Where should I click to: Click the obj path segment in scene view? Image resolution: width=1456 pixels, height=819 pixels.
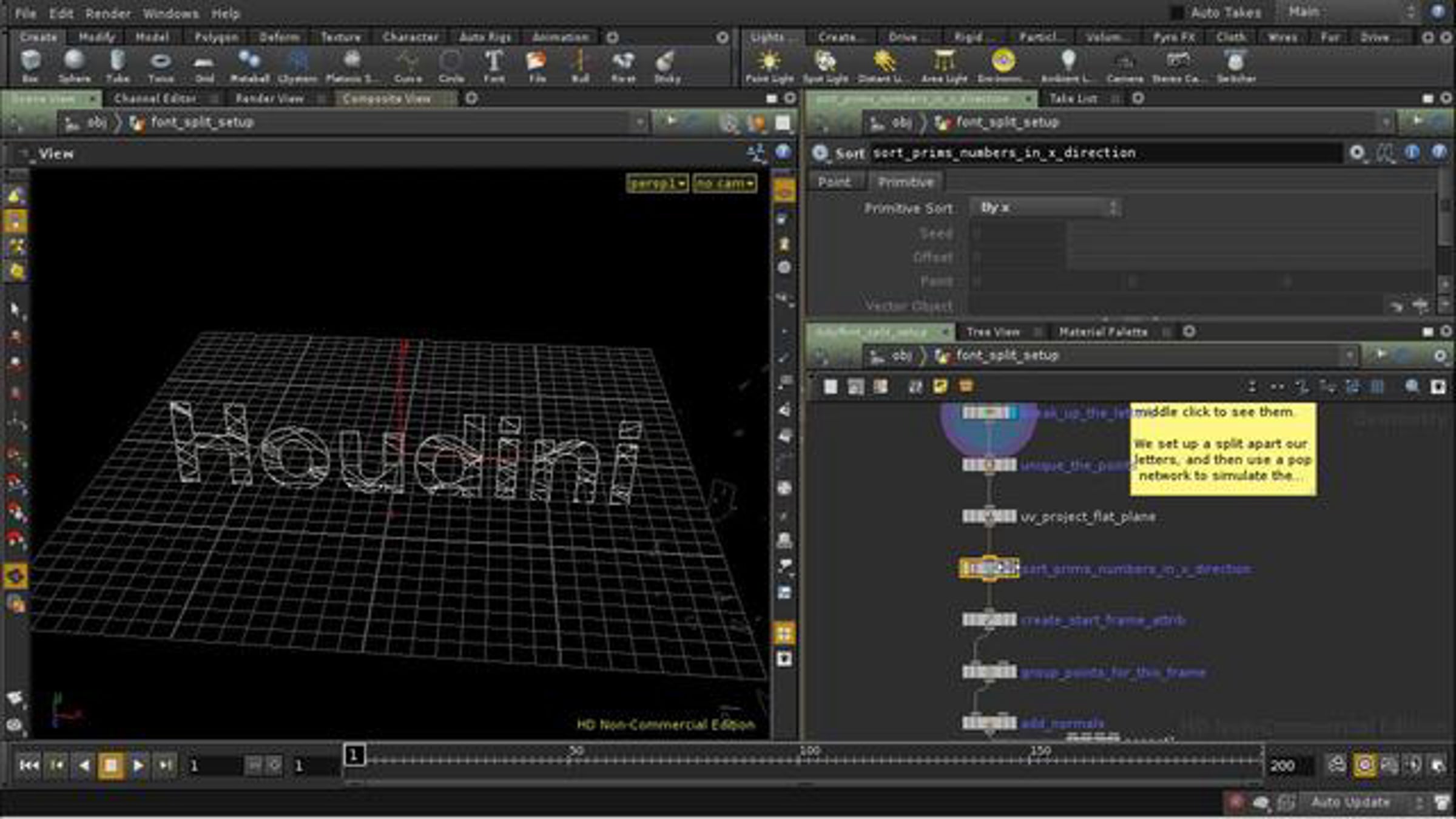tap(96, 123)
